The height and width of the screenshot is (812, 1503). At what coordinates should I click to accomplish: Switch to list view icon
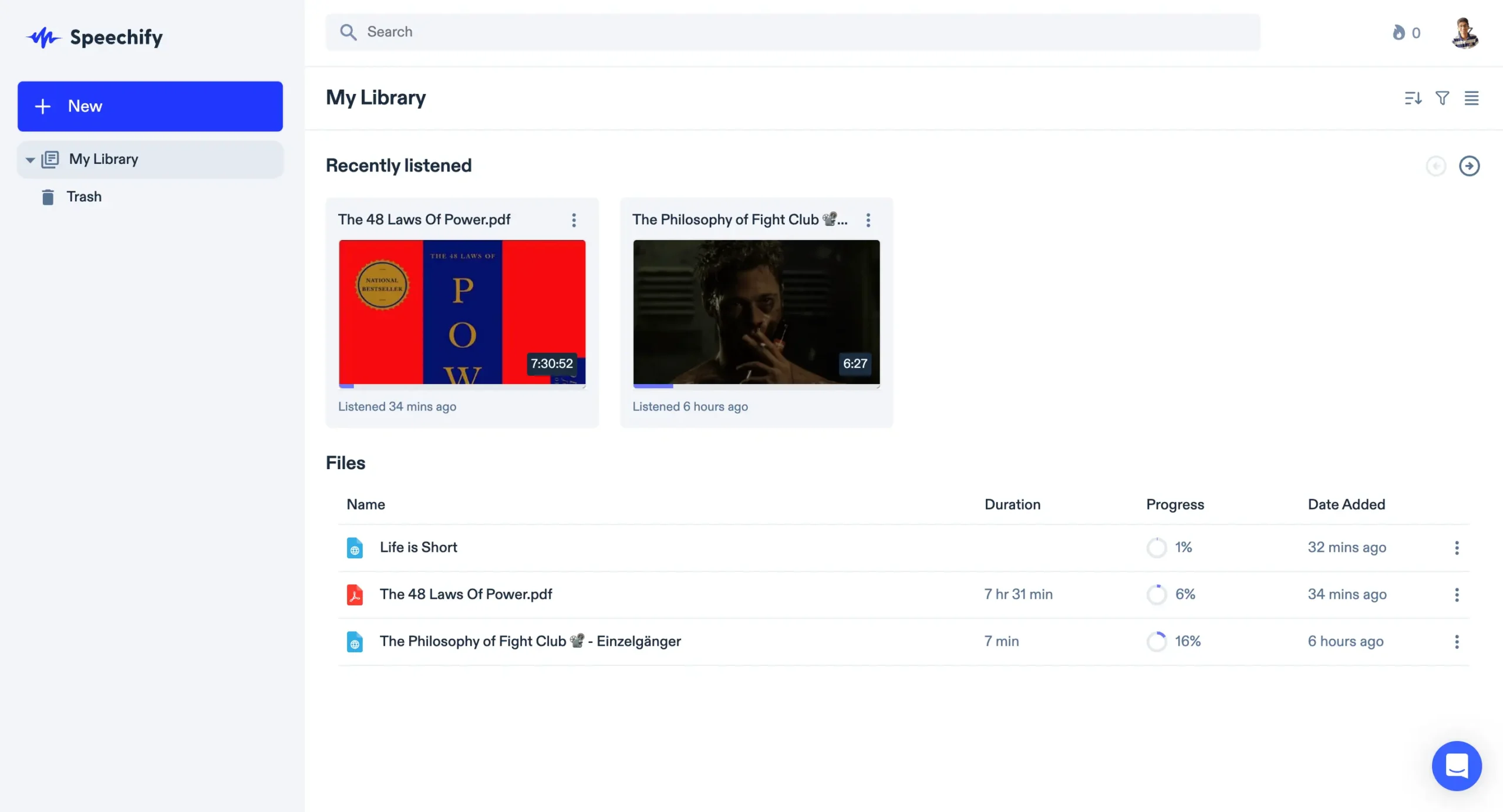[x=1471, y=98]
